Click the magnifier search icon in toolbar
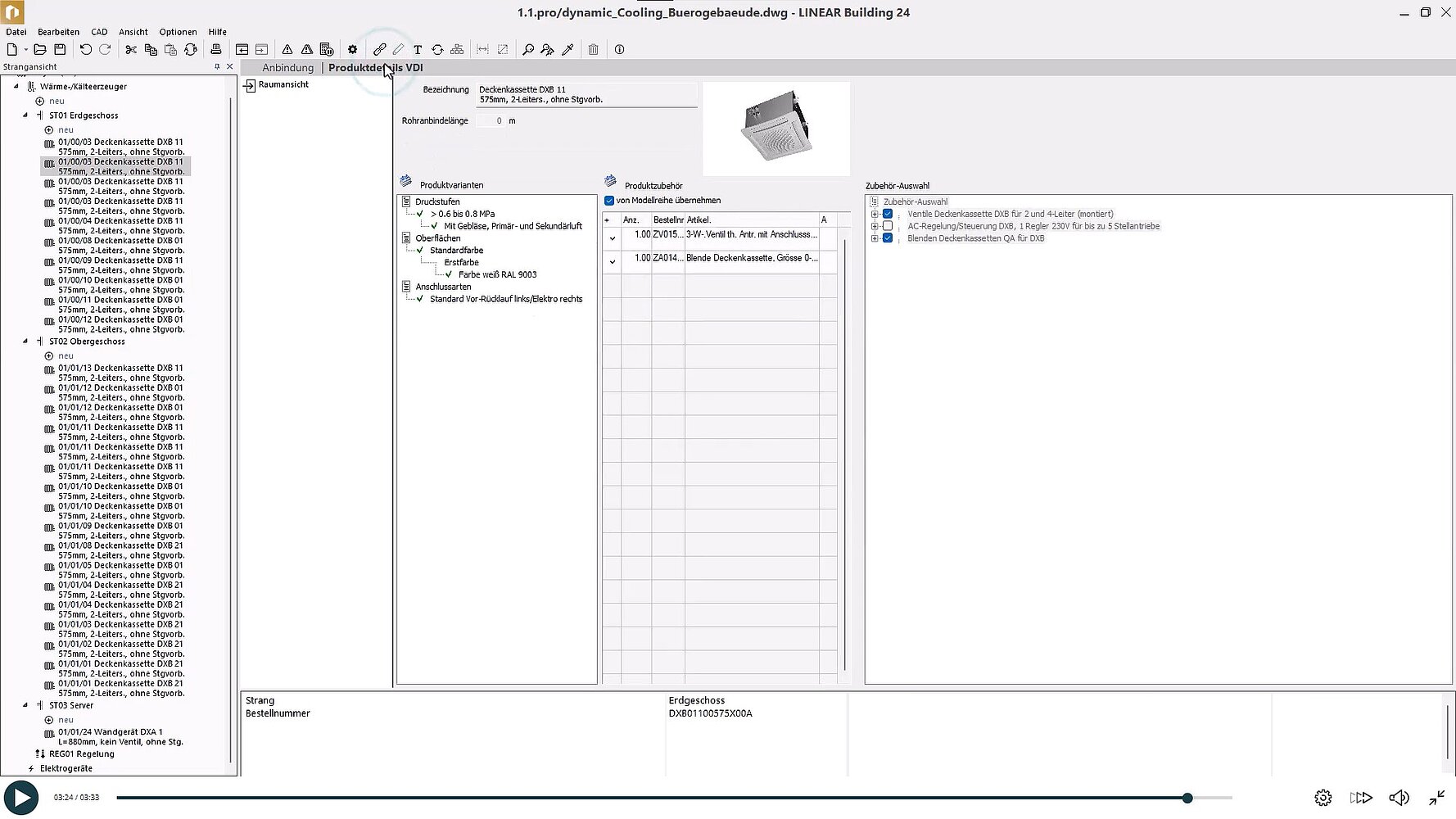The image size is (1456, 819). 528,50
